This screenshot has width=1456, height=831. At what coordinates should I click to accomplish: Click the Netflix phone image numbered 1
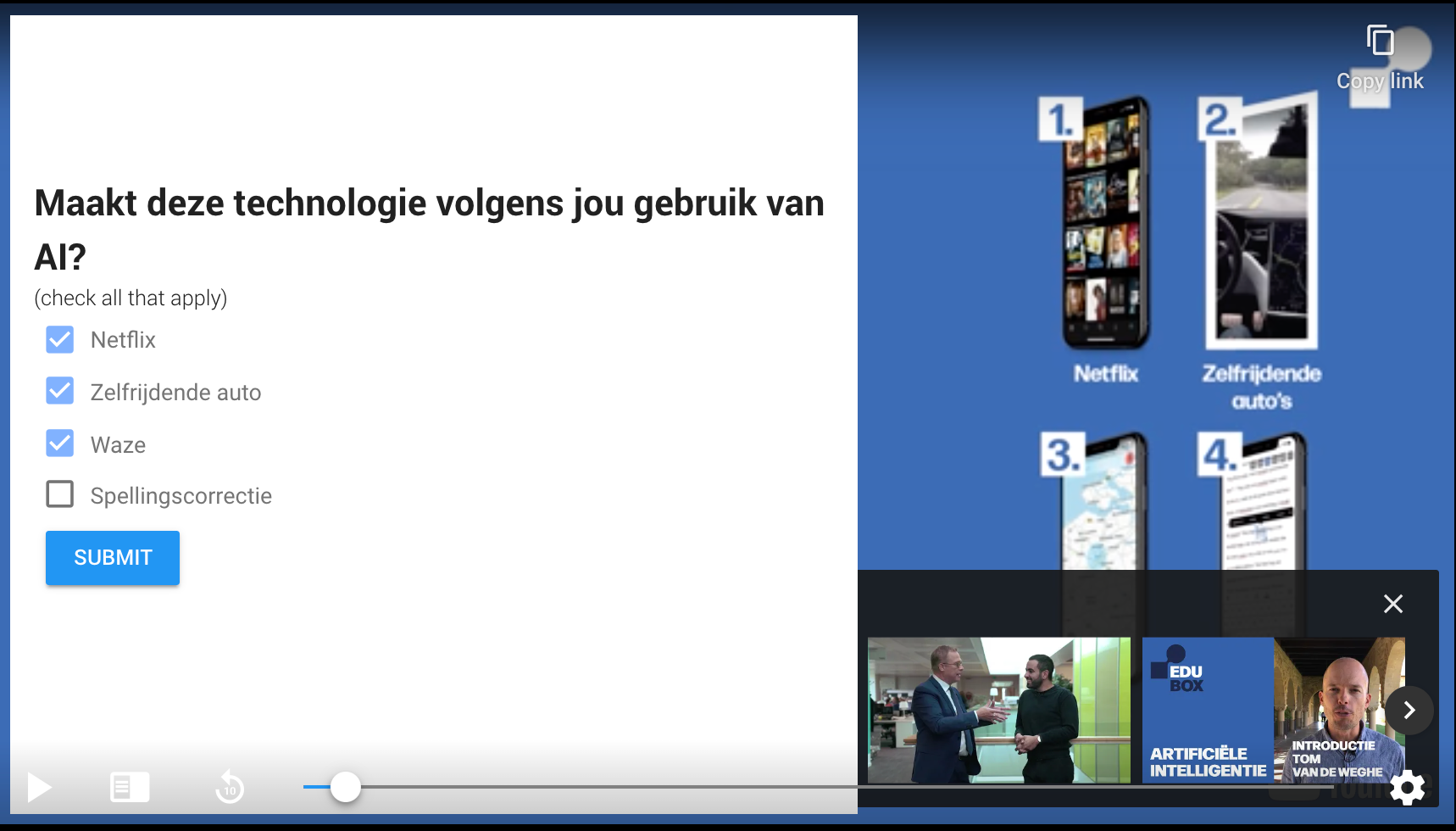pos(1104,222)
